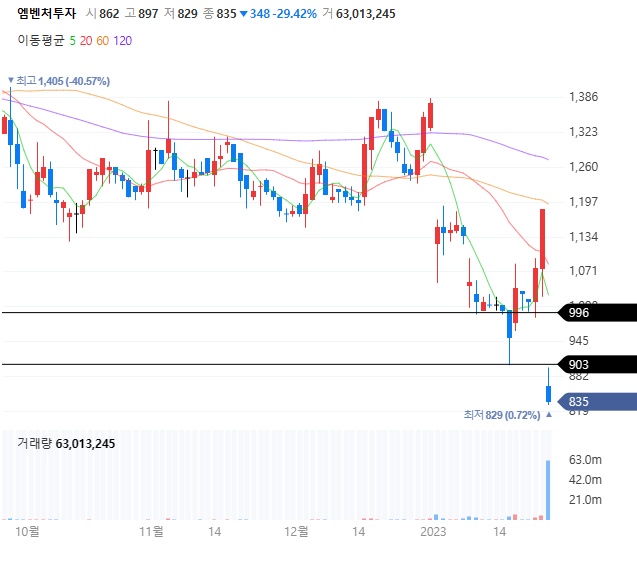
Task: Click the 거래량 63,013,245 label
Action: tap(66, 443)
